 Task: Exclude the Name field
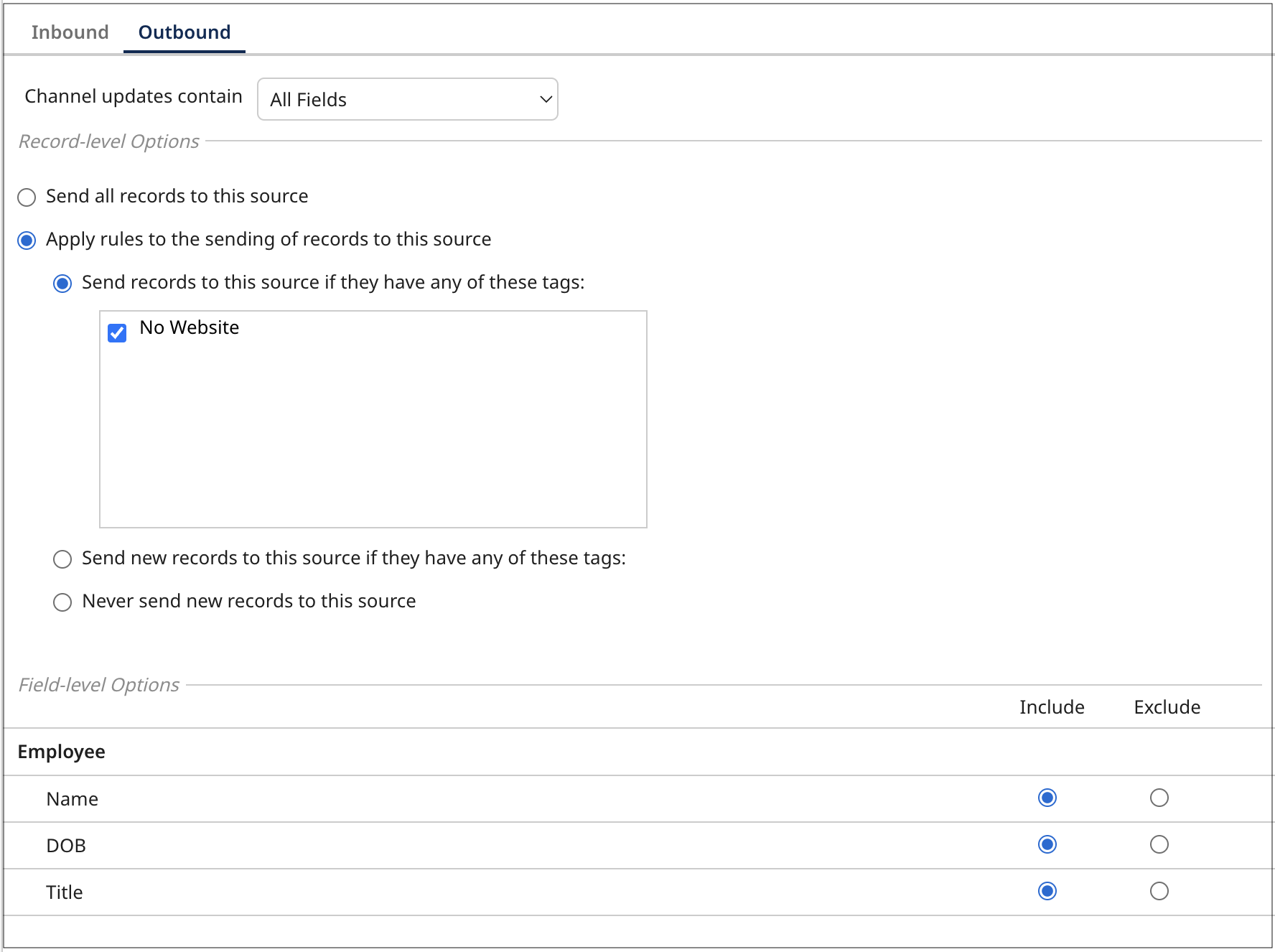tap(1159, 798)
